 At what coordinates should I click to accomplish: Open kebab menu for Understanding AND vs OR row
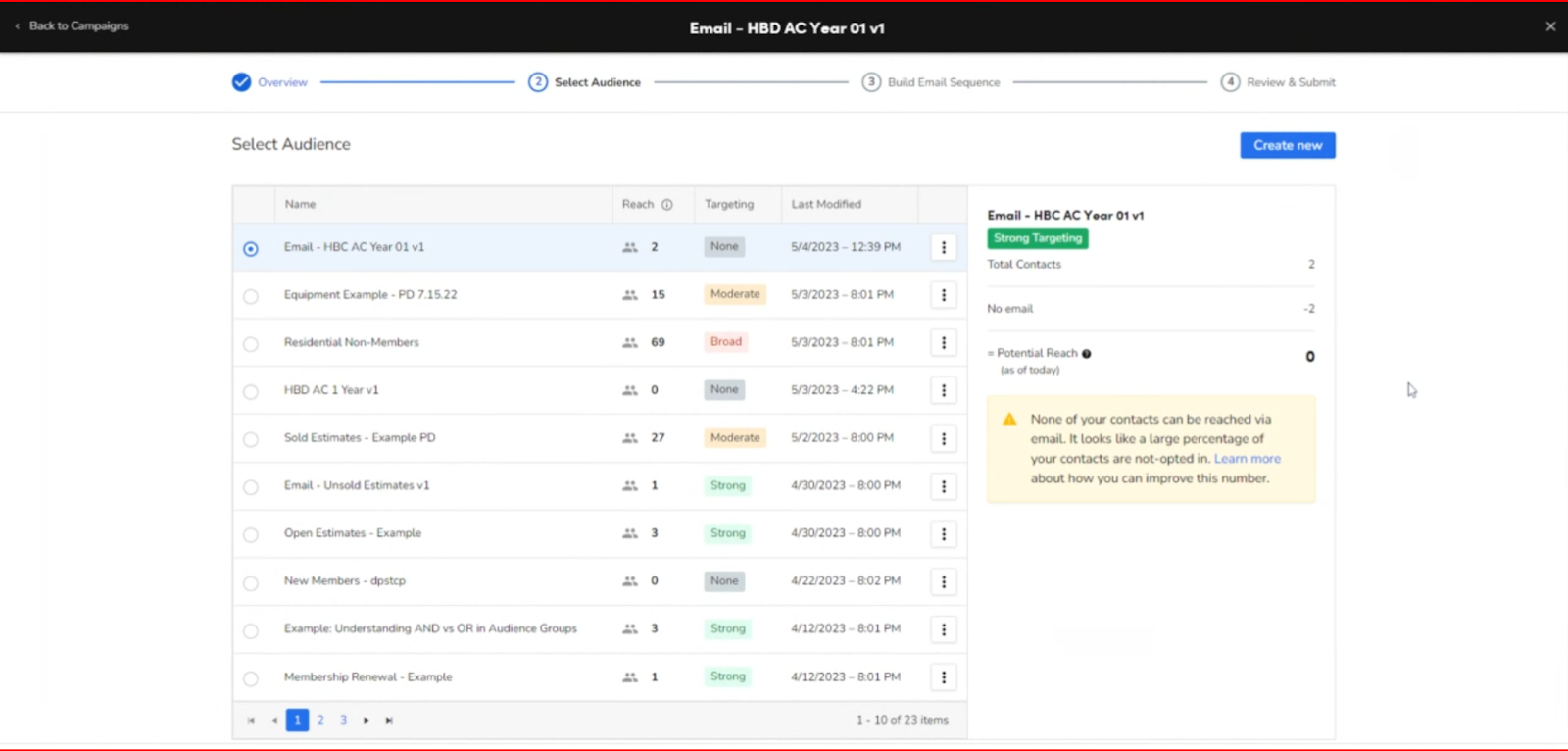tap(944, 629)
